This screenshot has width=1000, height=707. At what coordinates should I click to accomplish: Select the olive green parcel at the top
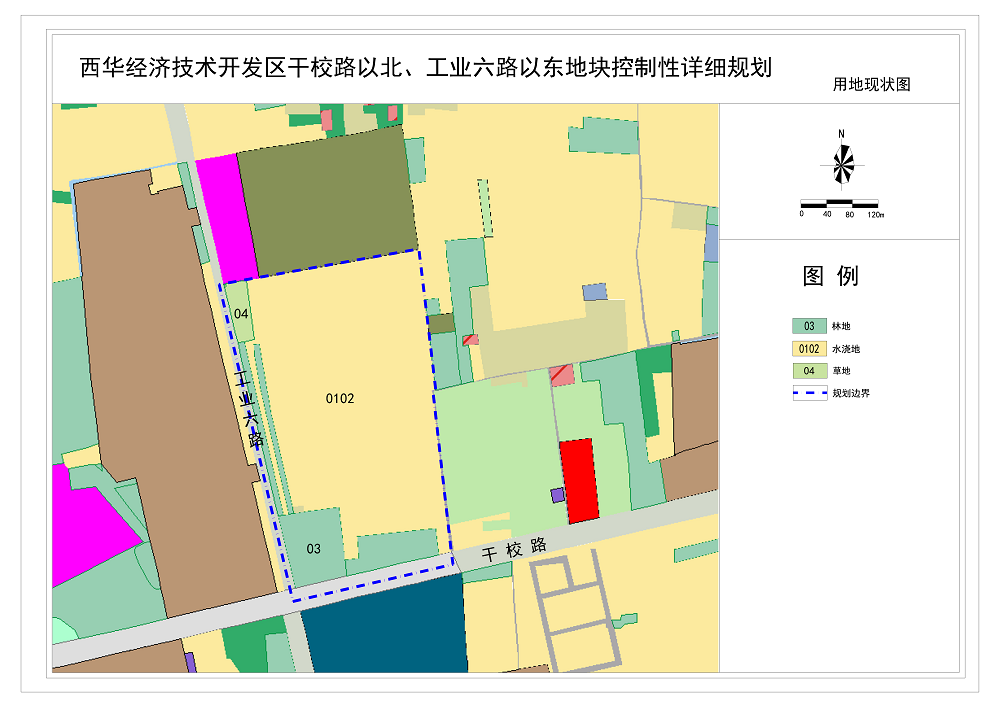[325, 200]
